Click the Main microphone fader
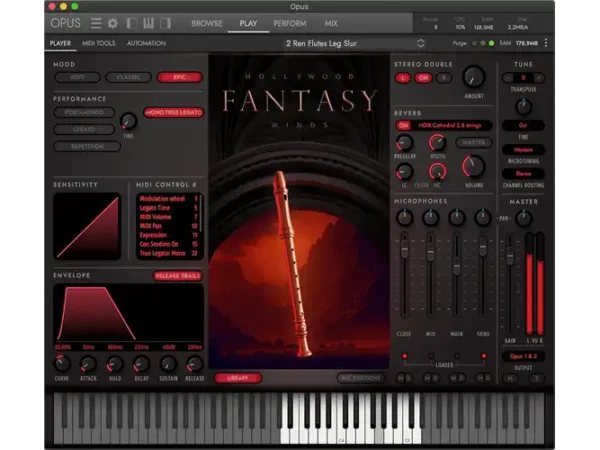 coord(457,267)
